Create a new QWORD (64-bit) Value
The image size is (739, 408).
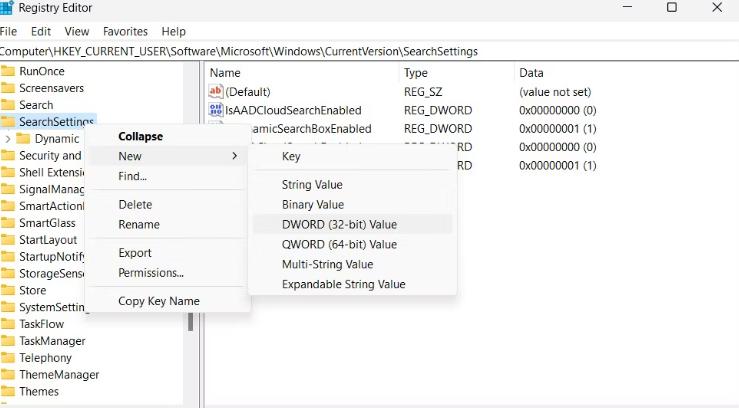[352, 245]
